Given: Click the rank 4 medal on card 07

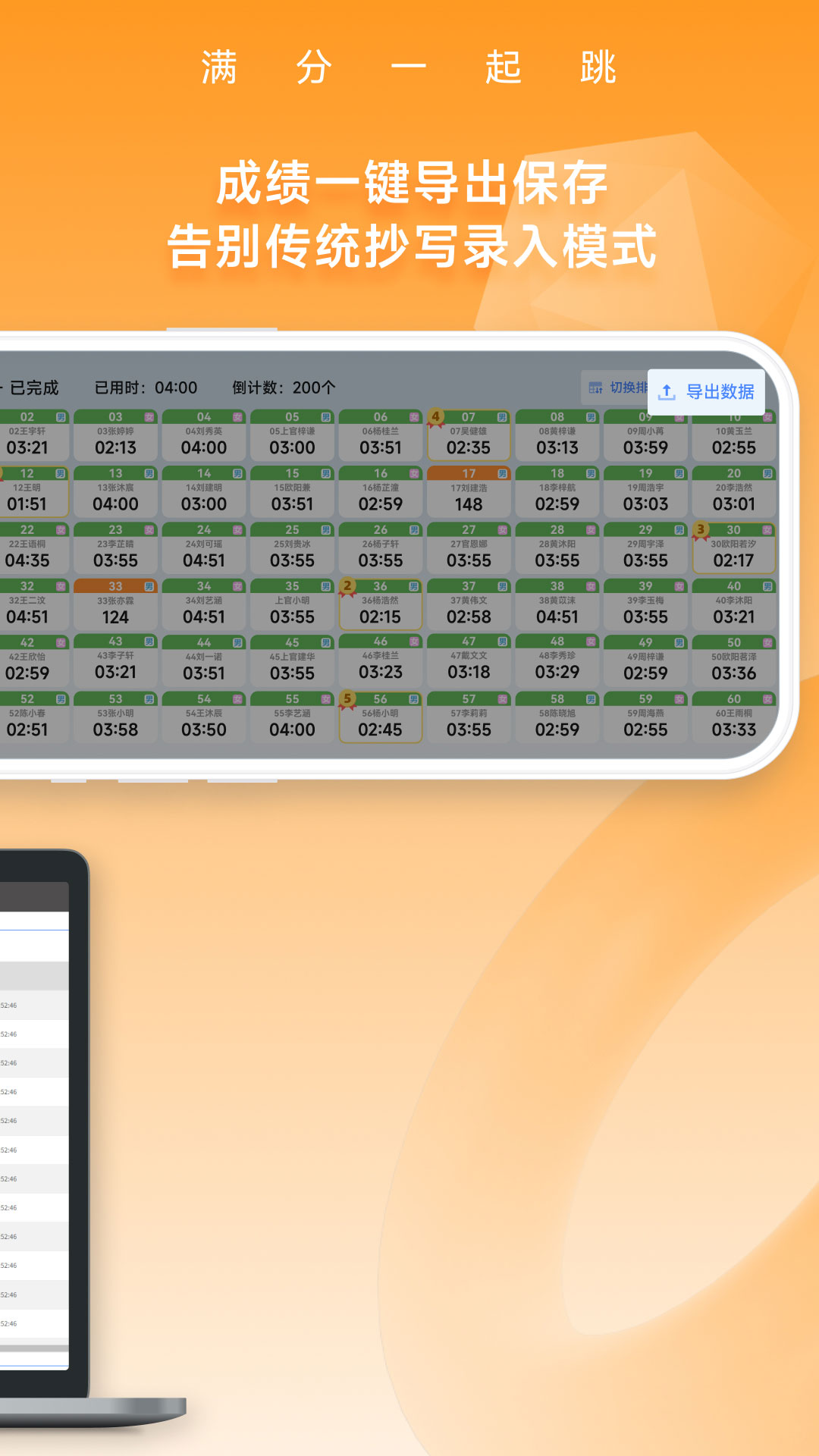Looking at the screenshot, I should (x=435, y=417).
